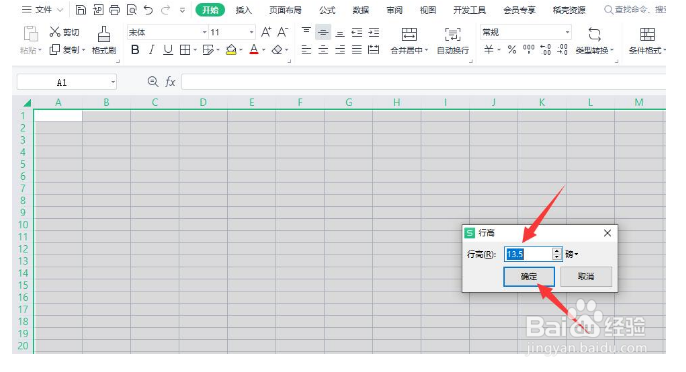Toggle middle vertical alignment
The width and height of the screenshot is (686, 372).
pos(323,32)
